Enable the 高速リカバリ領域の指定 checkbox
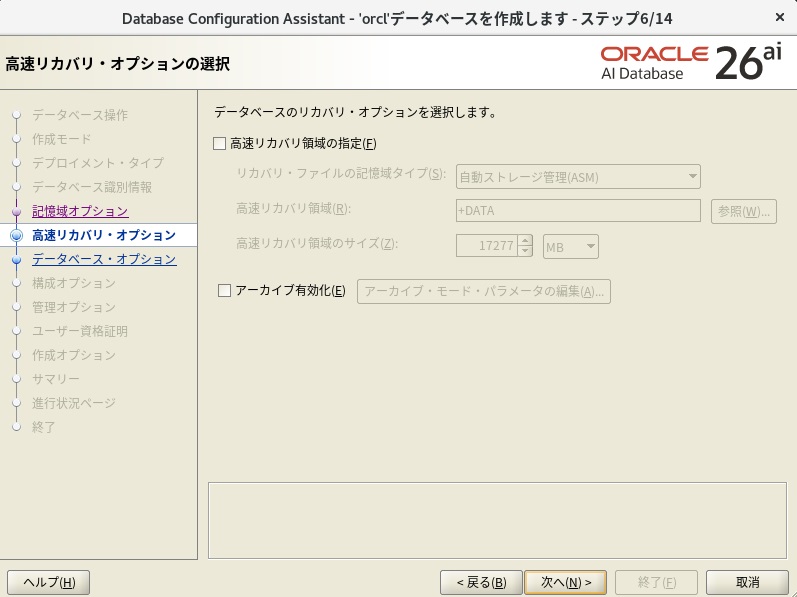Screen dimensions: 797x597 pyautogui.click(x=219, y=144)
